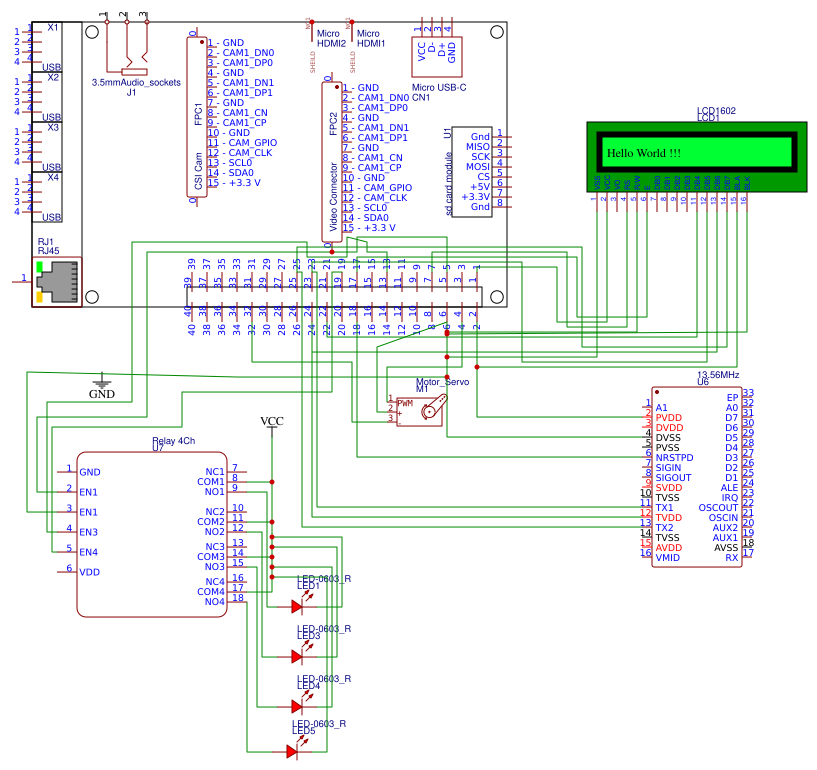Select the servo motor symbol M1

(x=420, y=410)
